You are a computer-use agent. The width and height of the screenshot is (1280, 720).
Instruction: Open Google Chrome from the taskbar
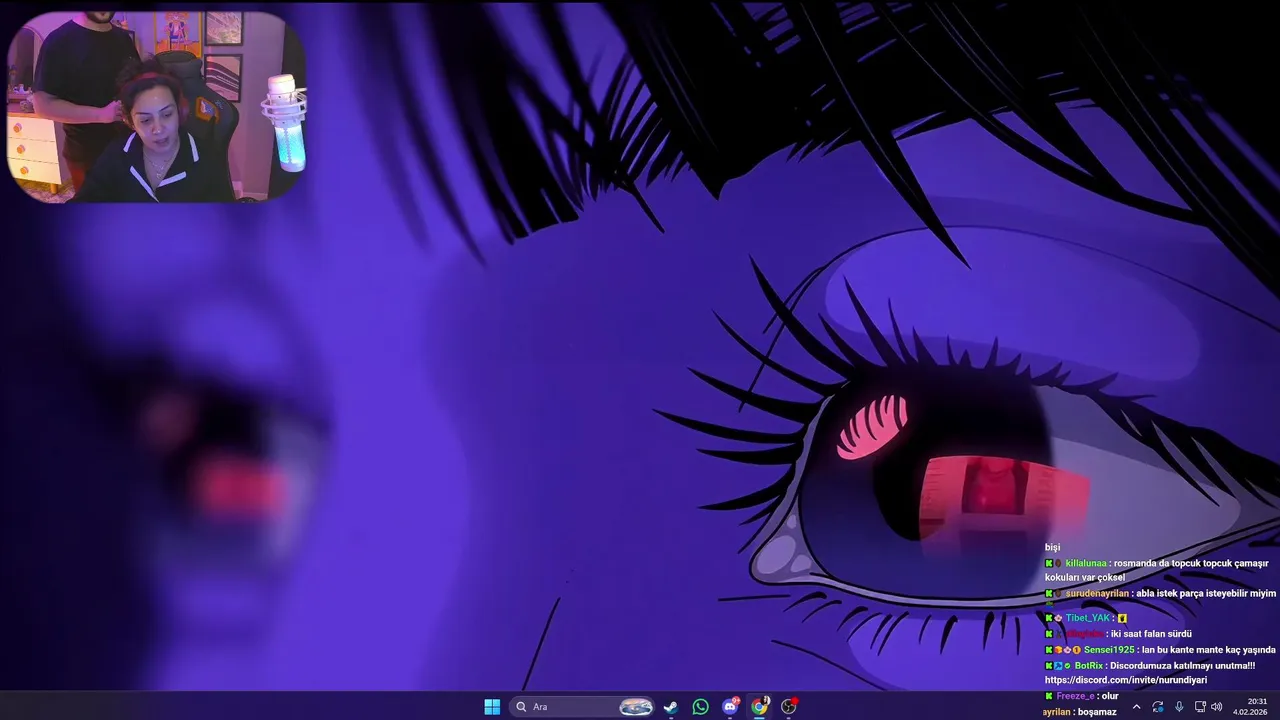click(760, 706)
